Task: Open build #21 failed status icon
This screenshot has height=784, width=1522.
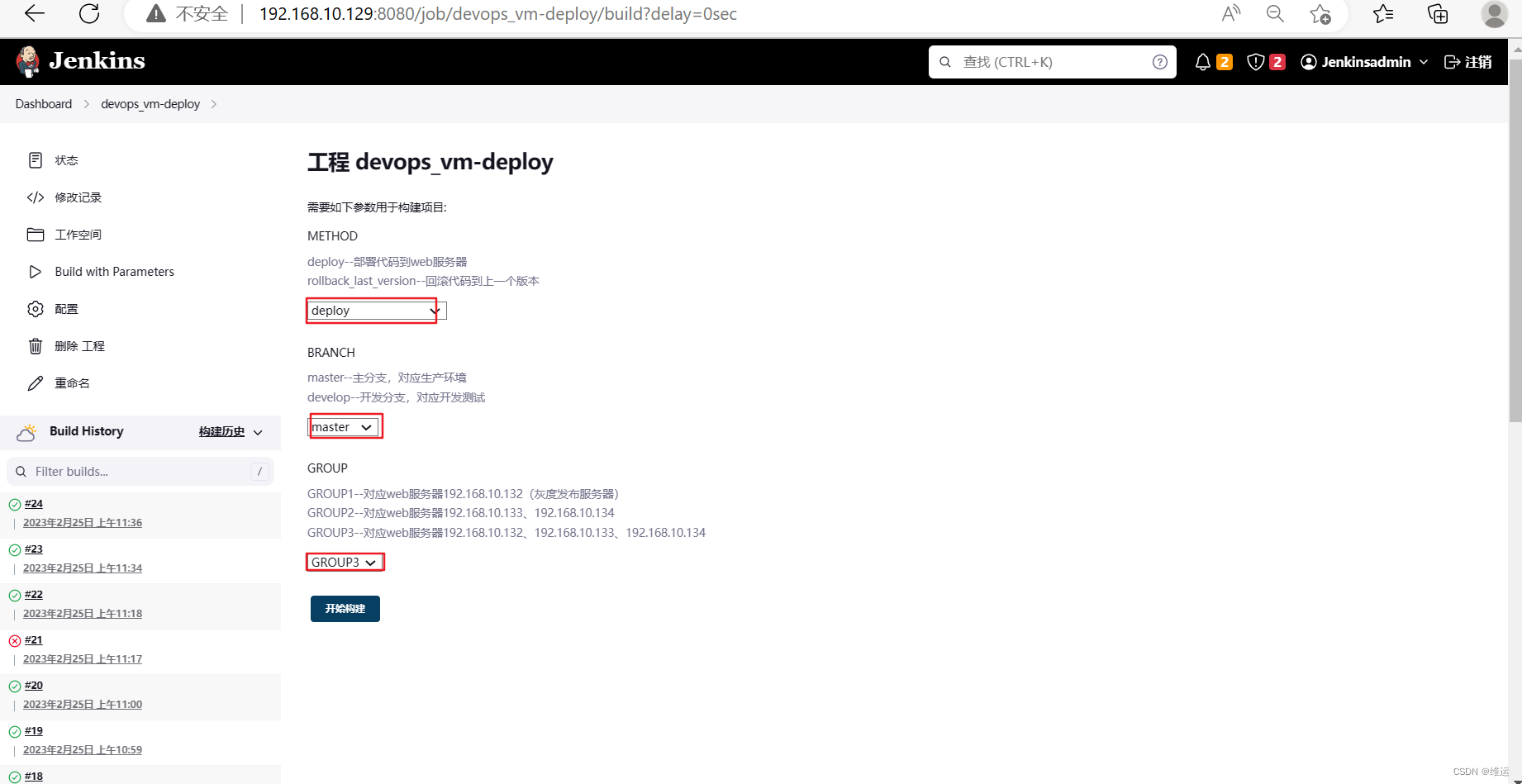Action: [x=15, y=641]
